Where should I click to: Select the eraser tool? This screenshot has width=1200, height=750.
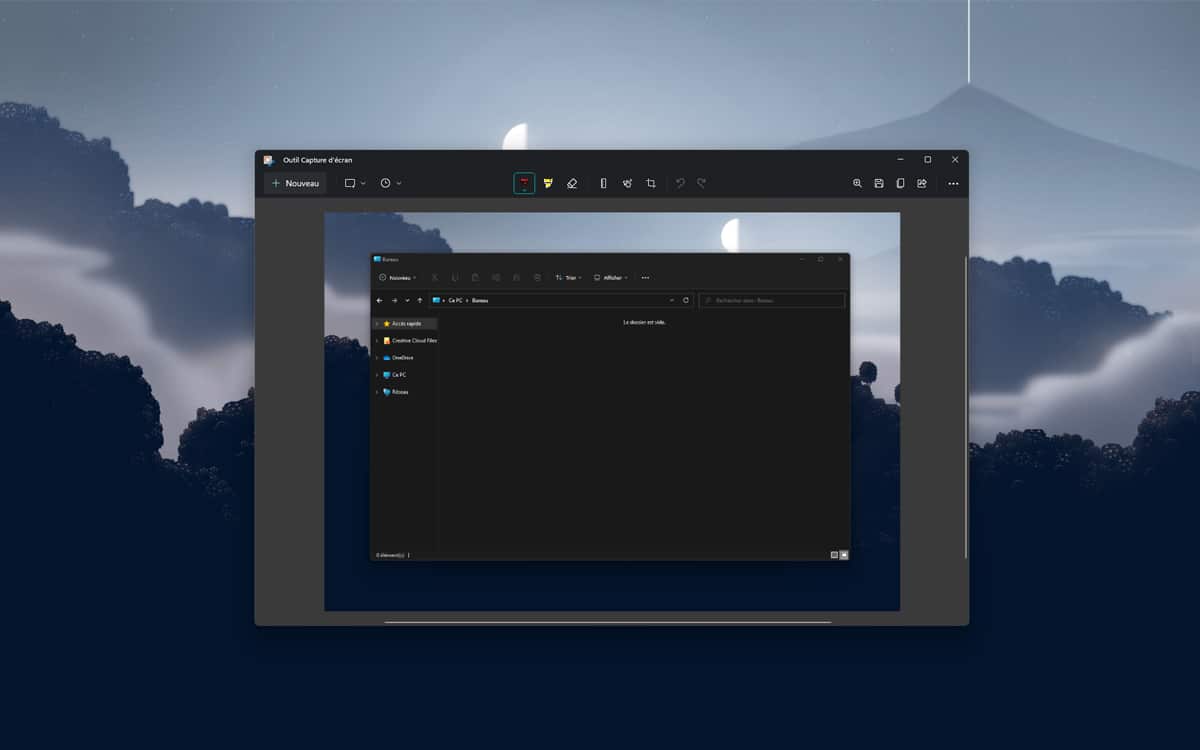[x=572, y=183]
